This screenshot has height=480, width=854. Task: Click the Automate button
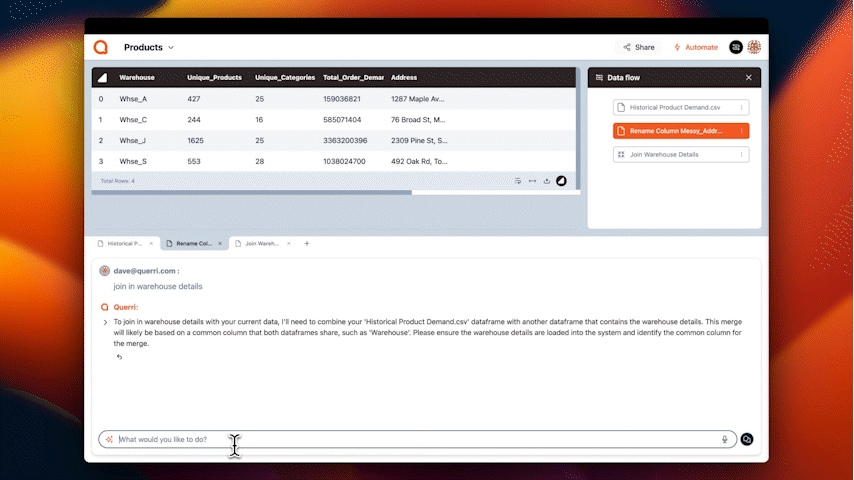tap(696, 47)
